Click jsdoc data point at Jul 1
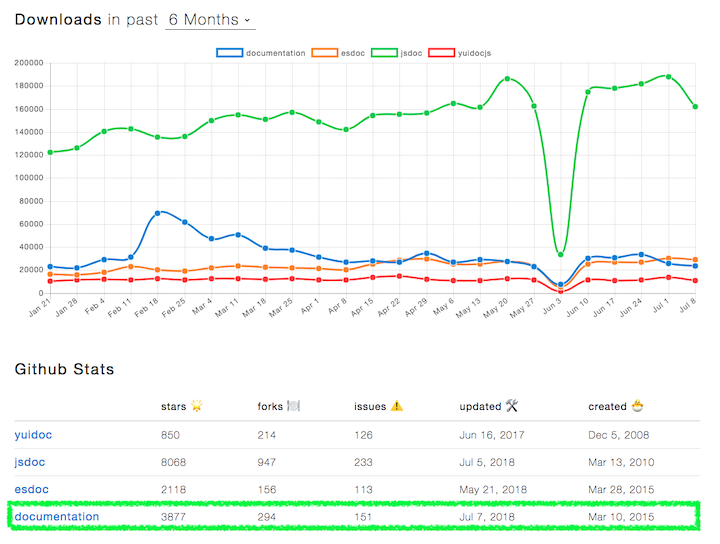 click(669, 77)
